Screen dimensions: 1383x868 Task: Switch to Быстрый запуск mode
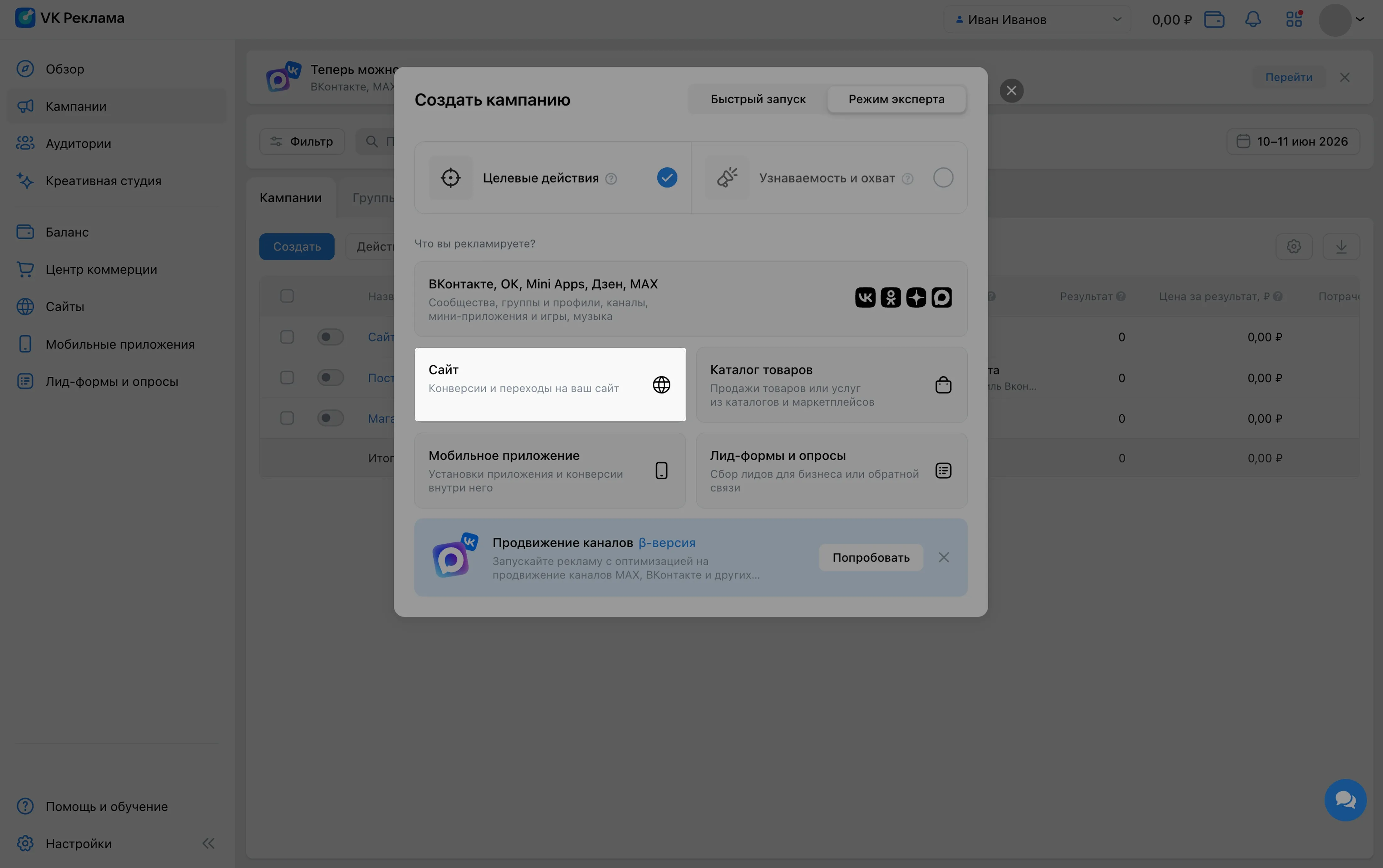coord(758,99)
